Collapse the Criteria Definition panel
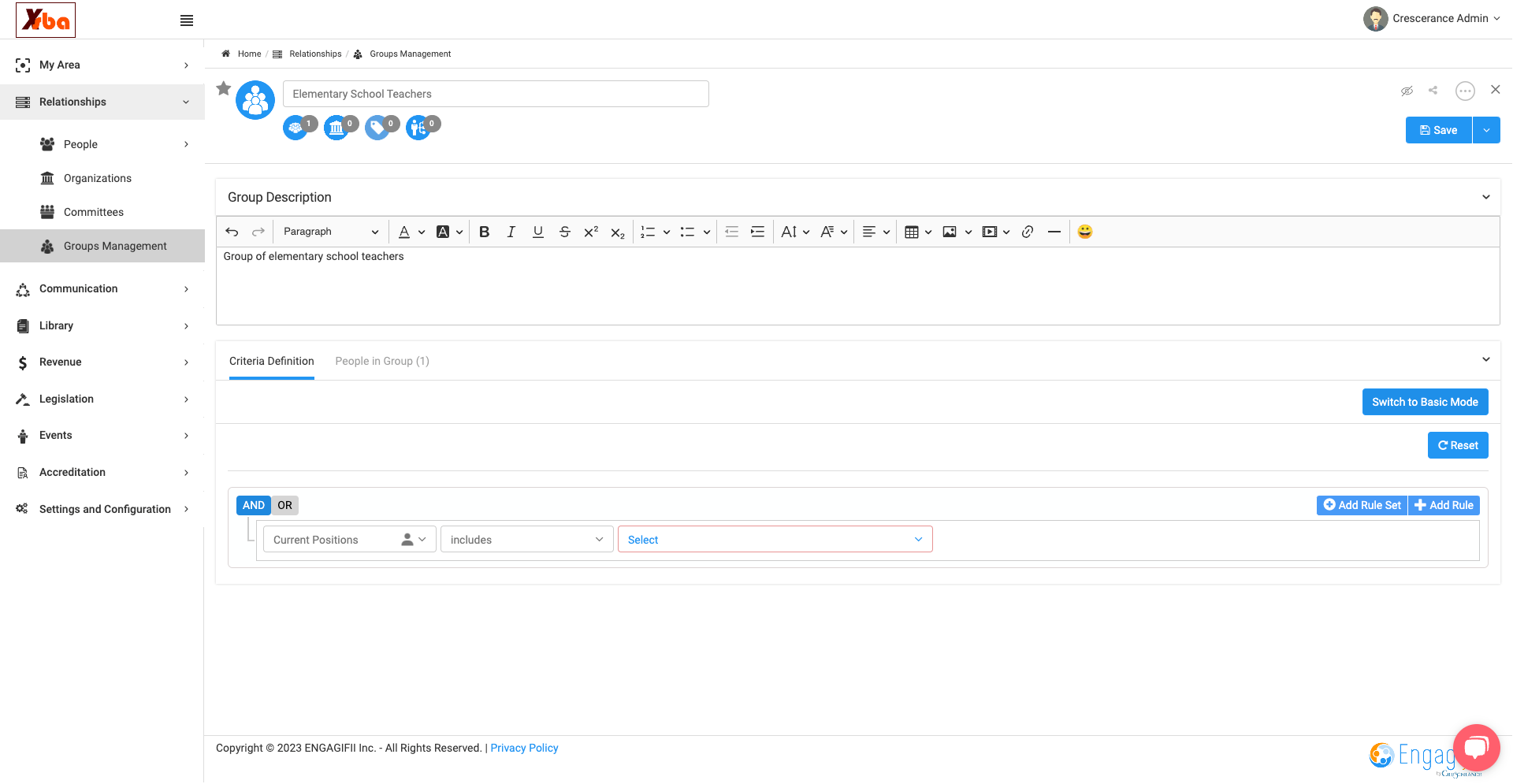The image size is (1513, 784). pyautogui.click(x=1486, y=359)
